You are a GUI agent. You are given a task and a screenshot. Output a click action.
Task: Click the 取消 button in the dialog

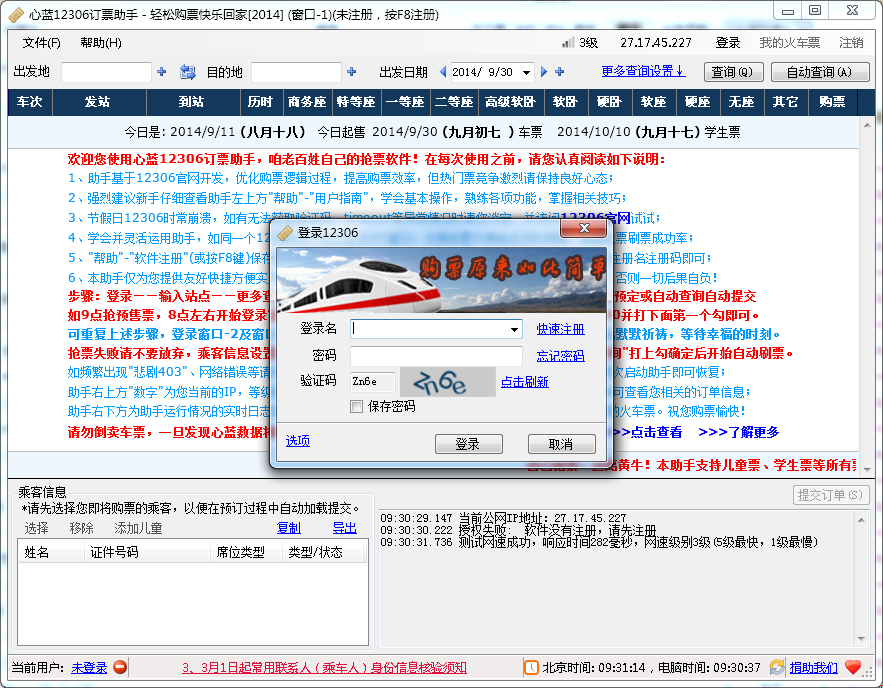[x=561, y=444]
